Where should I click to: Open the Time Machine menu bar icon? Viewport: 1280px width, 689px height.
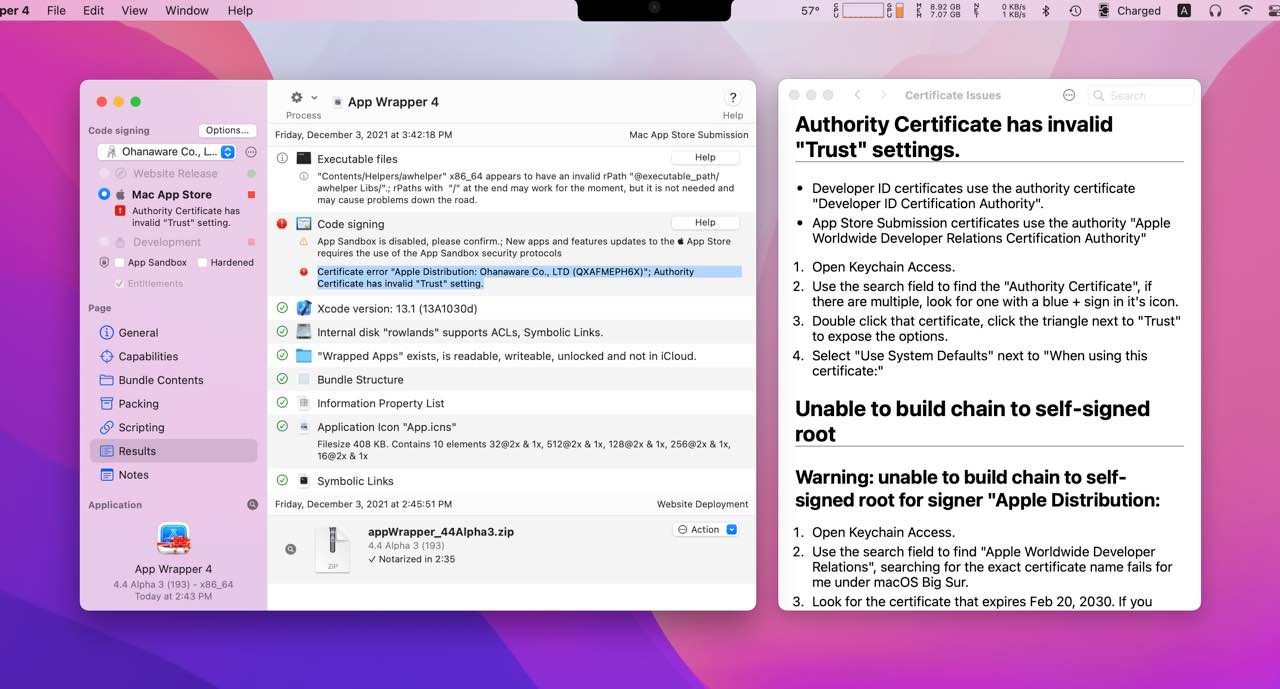1075,11
